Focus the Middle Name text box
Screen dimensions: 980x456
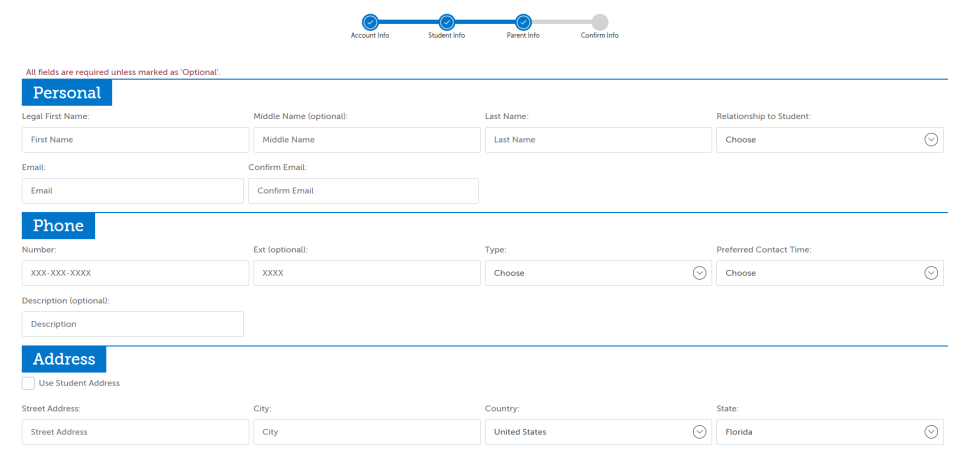366,140
